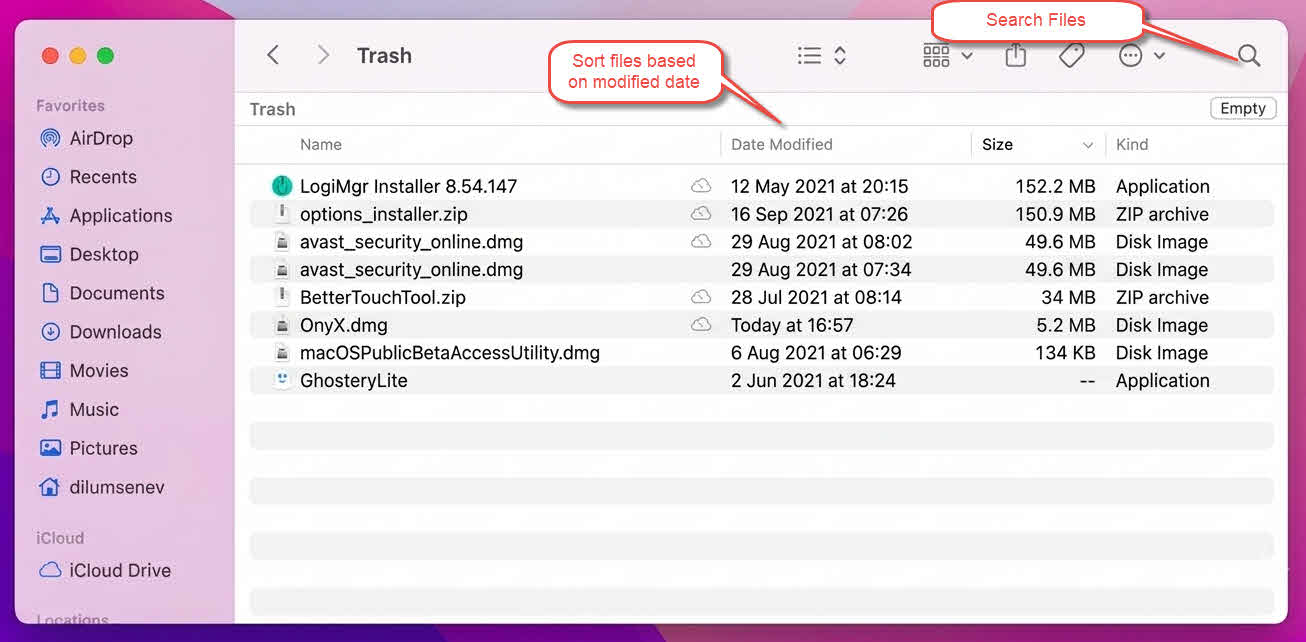Sort by the Name column header
Screen dimensions: 1306x642
321,144
